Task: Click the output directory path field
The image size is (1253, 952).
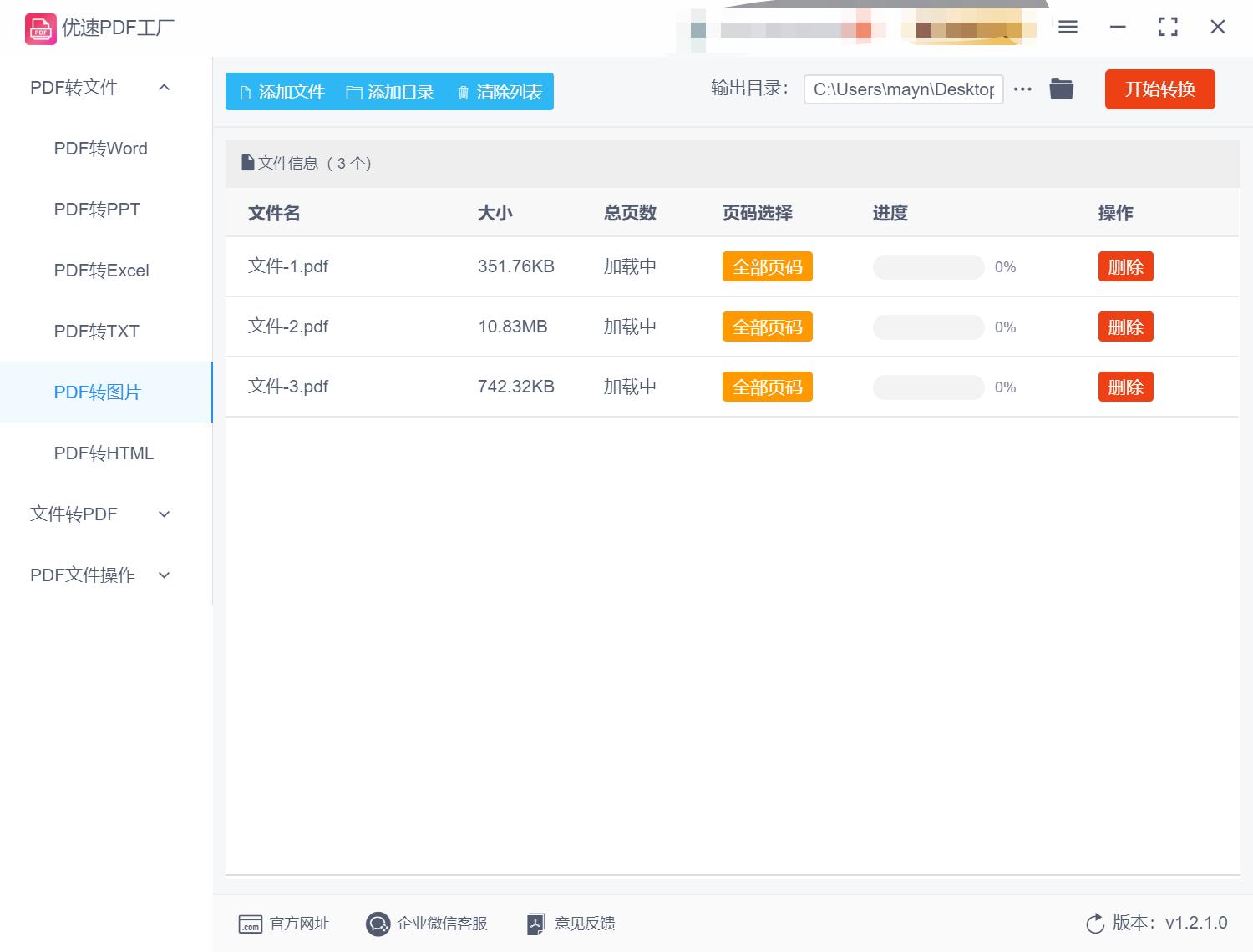Action: click(903, 89)
